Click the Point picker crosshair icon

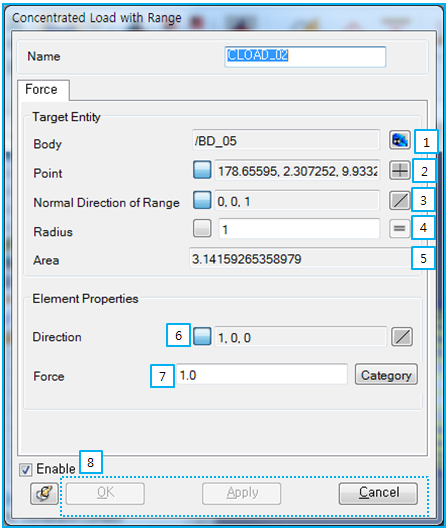[x=400, y=170]
